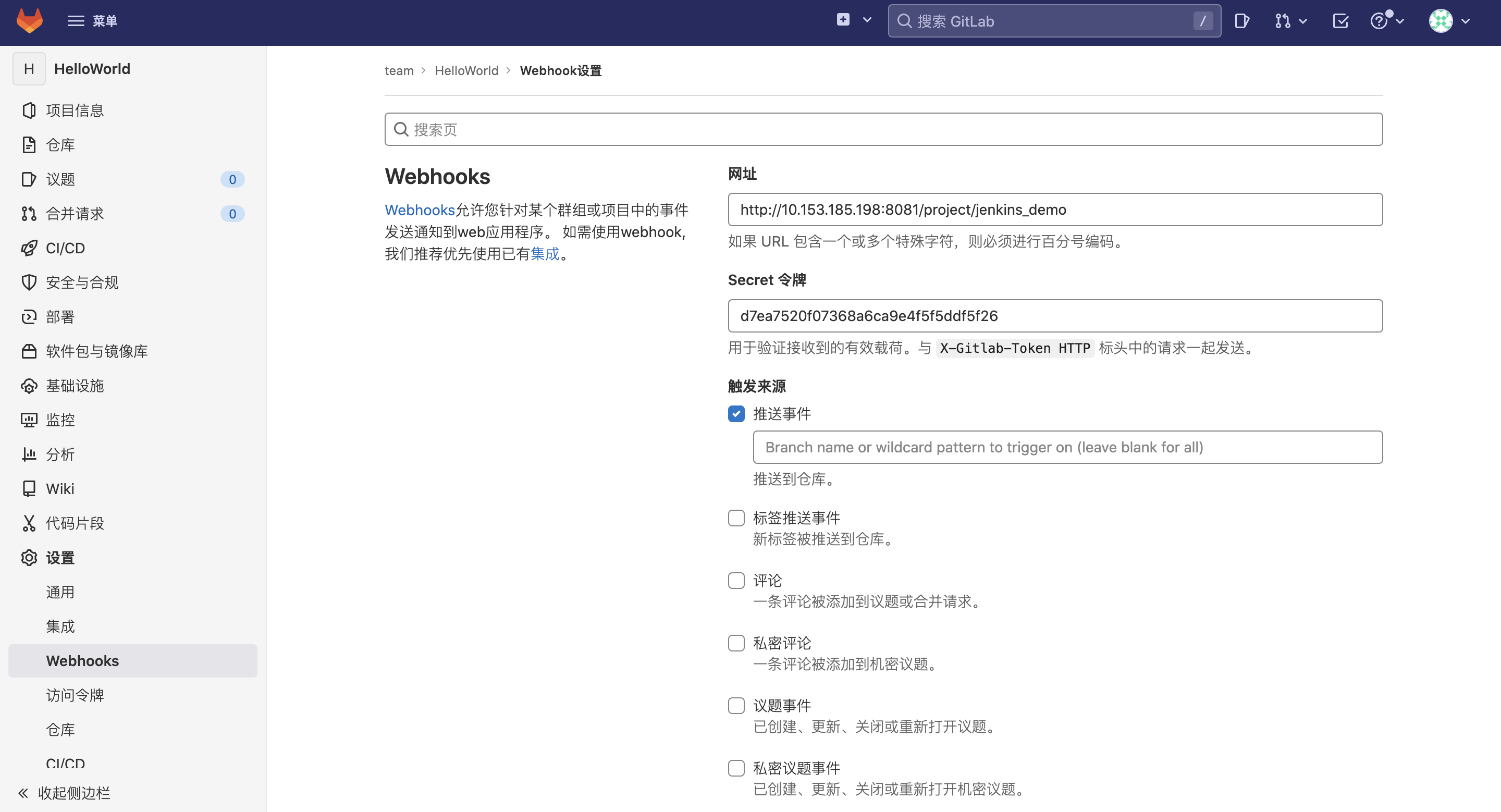Click the create new plus icon
The width and height of the screenshot is (1501, 812).
pyautogui.click(x=843, y=20)
